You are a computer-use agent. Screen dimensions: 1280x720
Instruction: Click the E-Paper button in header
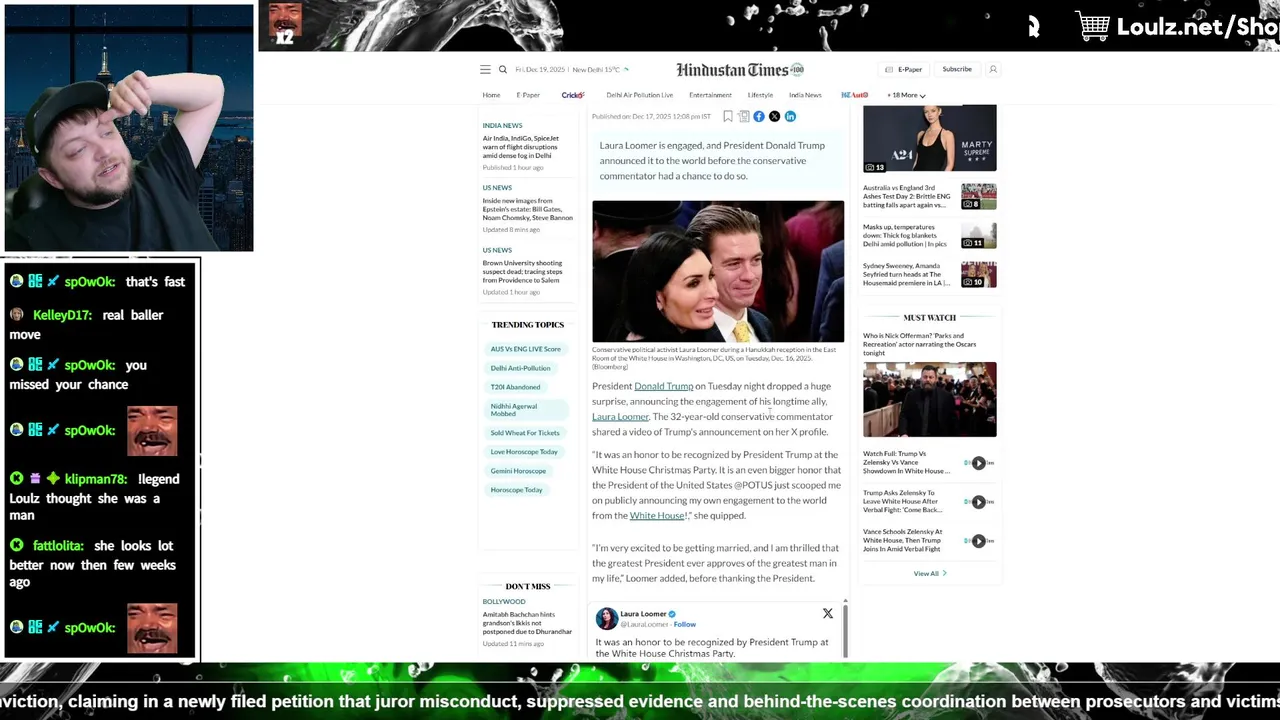click(904, 70)
